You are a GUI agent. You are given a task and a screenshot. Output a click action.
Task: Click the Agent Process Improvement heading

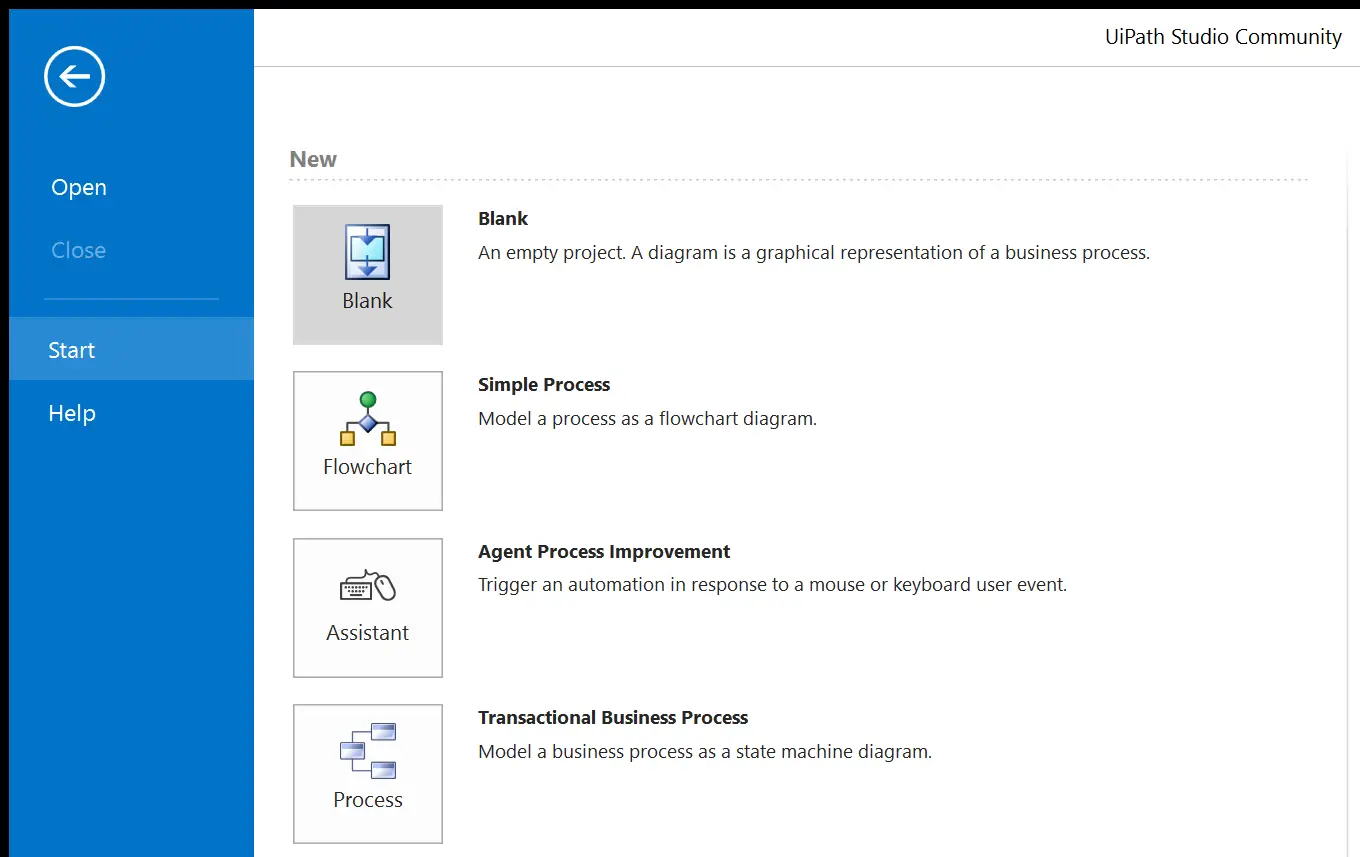604,552
